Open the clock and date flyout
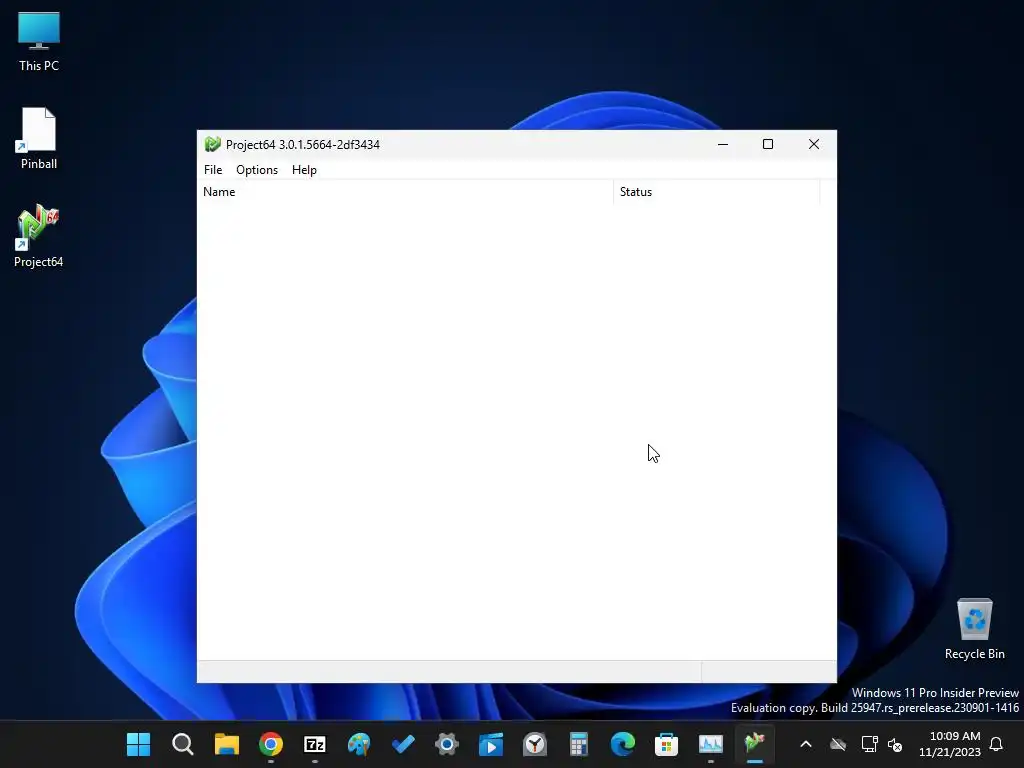The image size is (1024, 768). (x=950, y=744)
